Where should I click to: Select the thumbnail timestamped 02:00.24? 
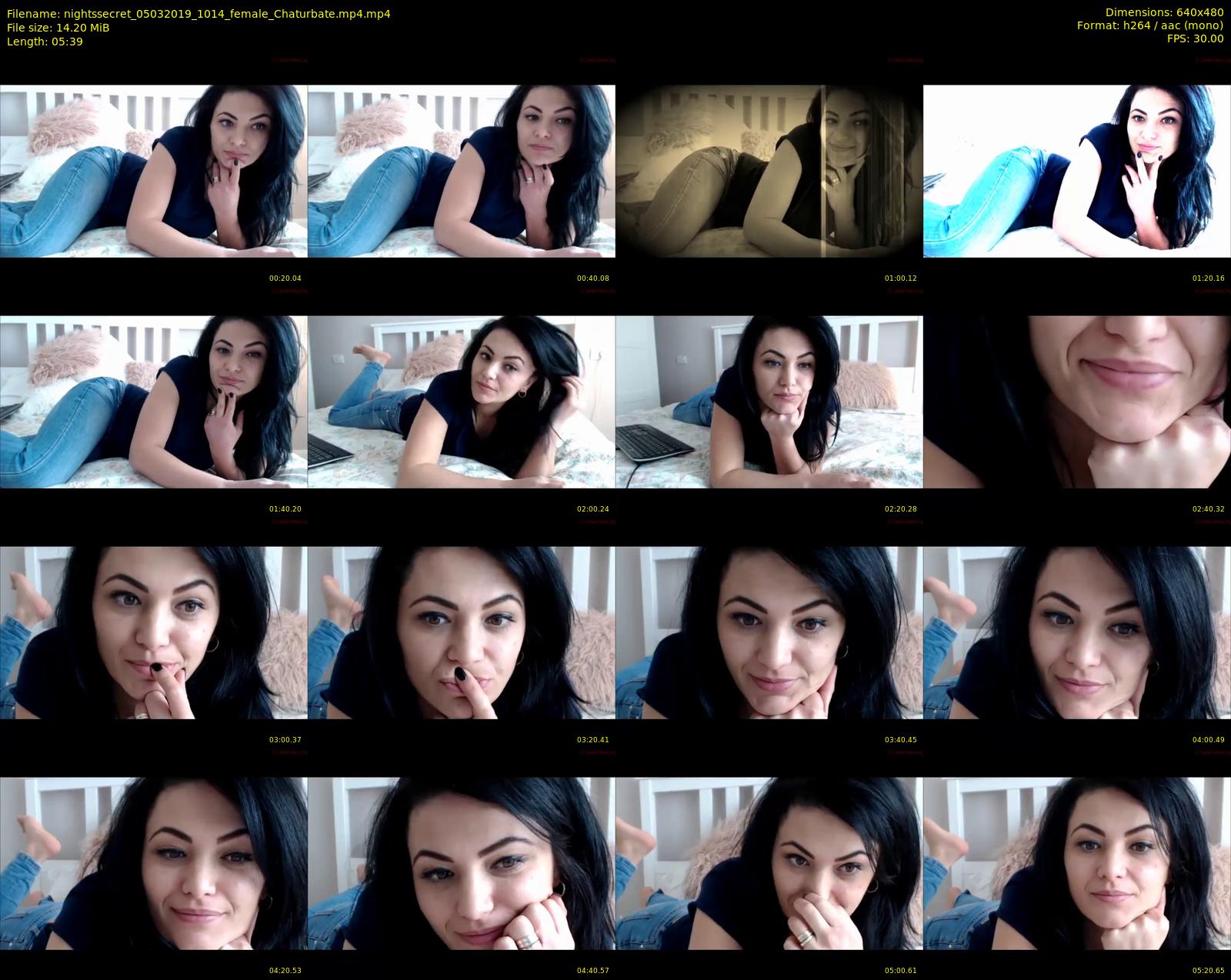tap(462, 402)
